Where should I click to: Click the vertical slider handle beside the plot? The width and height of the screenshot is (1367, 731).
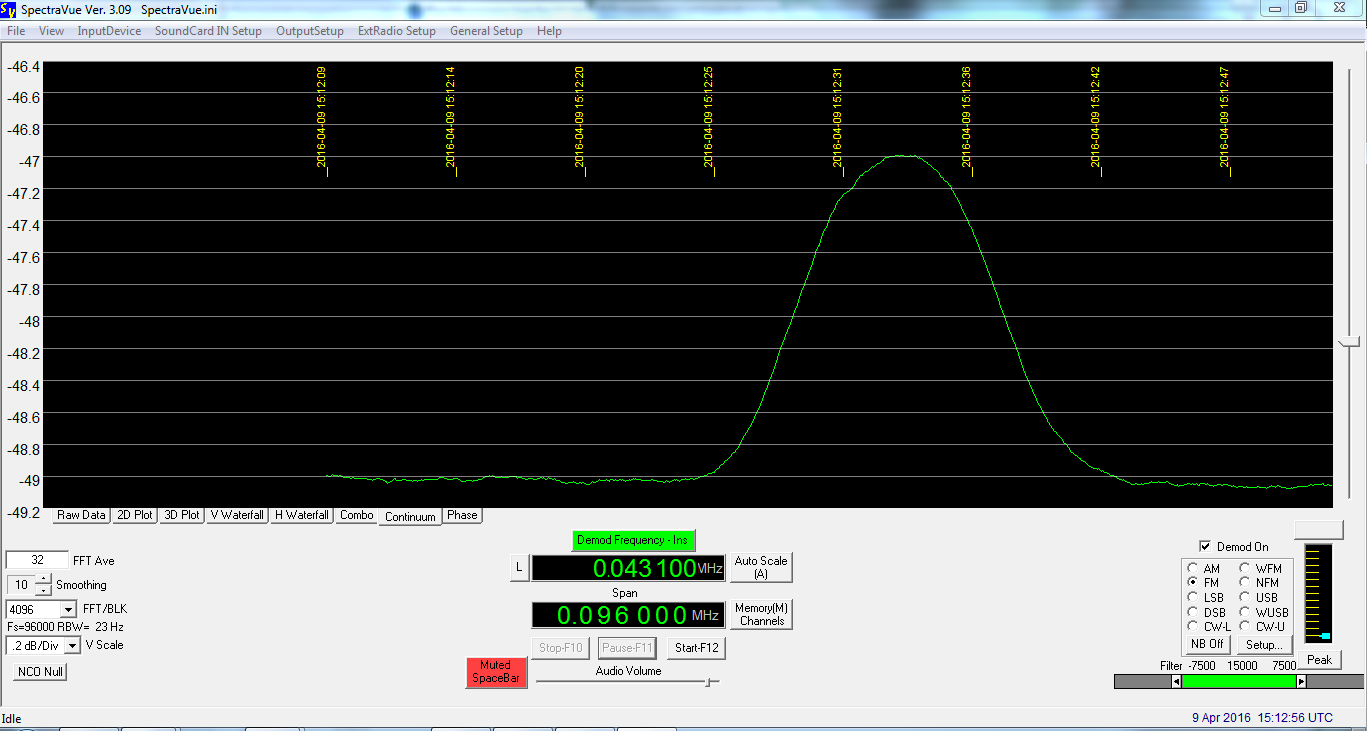[1349, 342]
